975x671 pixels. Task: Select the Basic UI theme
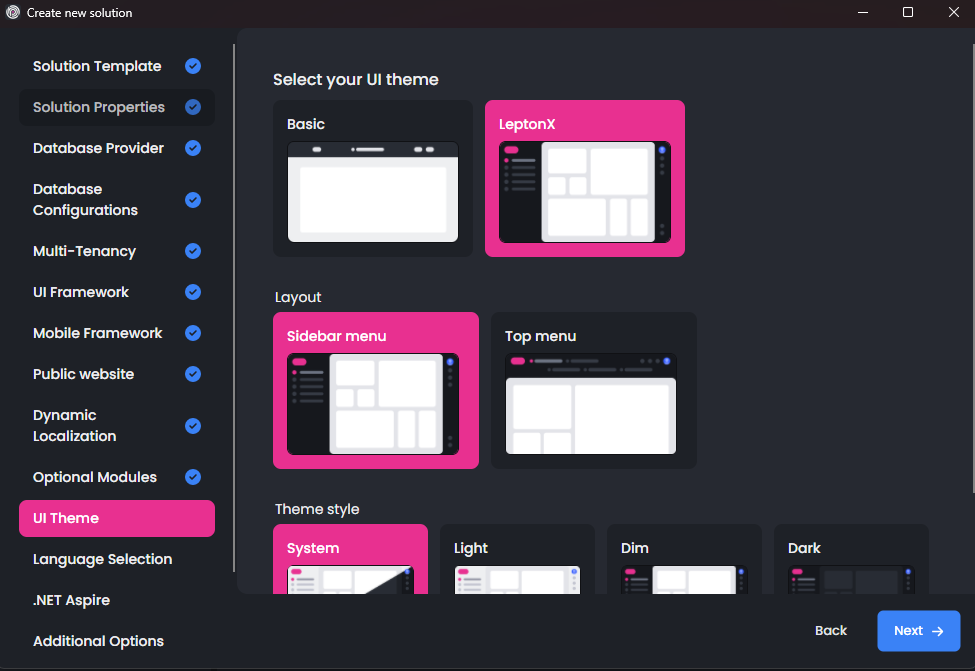[372, 178]
